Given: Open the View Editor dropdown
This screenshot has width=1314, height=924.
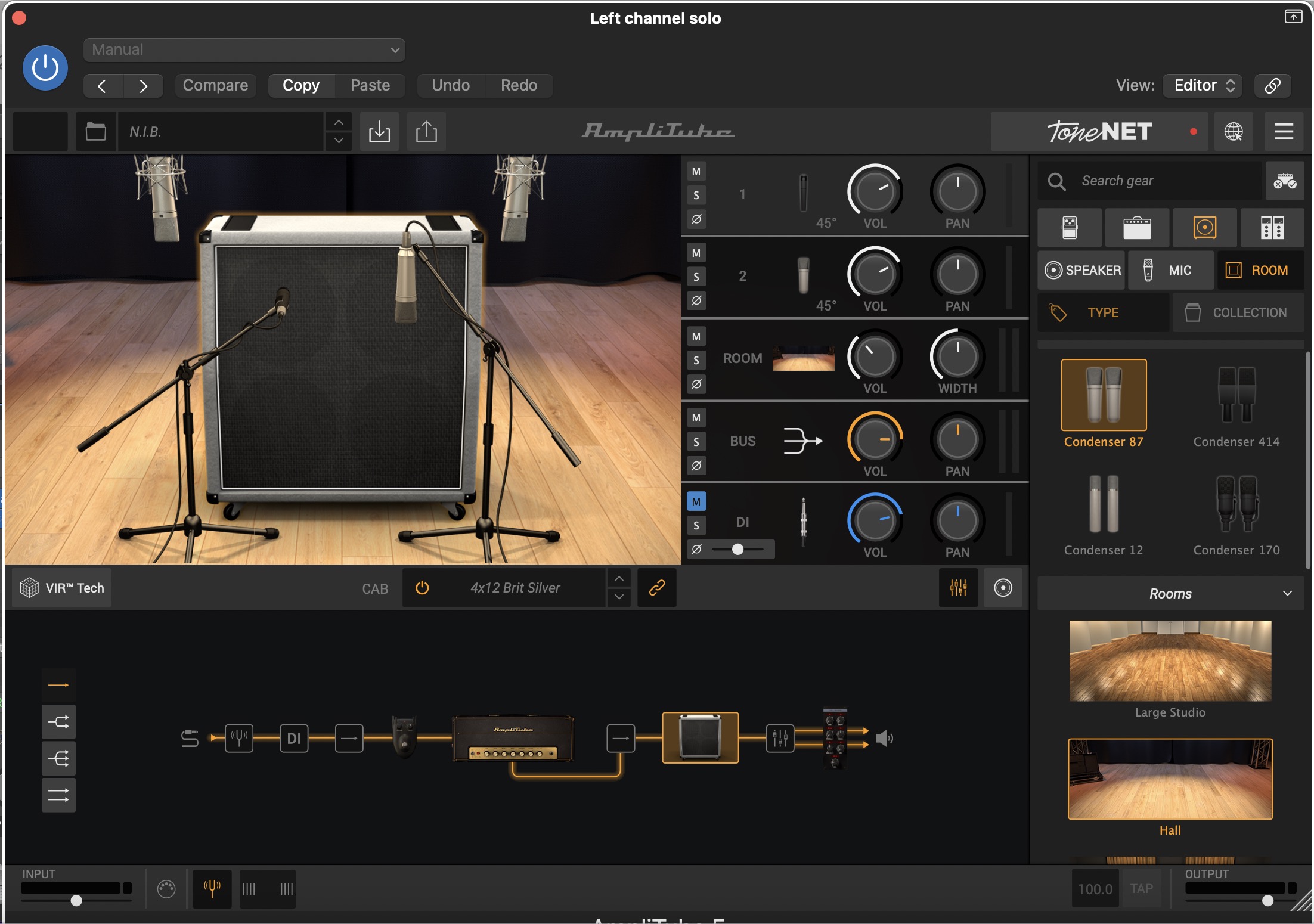Looking at the screenshot, I should (1203, 86).
